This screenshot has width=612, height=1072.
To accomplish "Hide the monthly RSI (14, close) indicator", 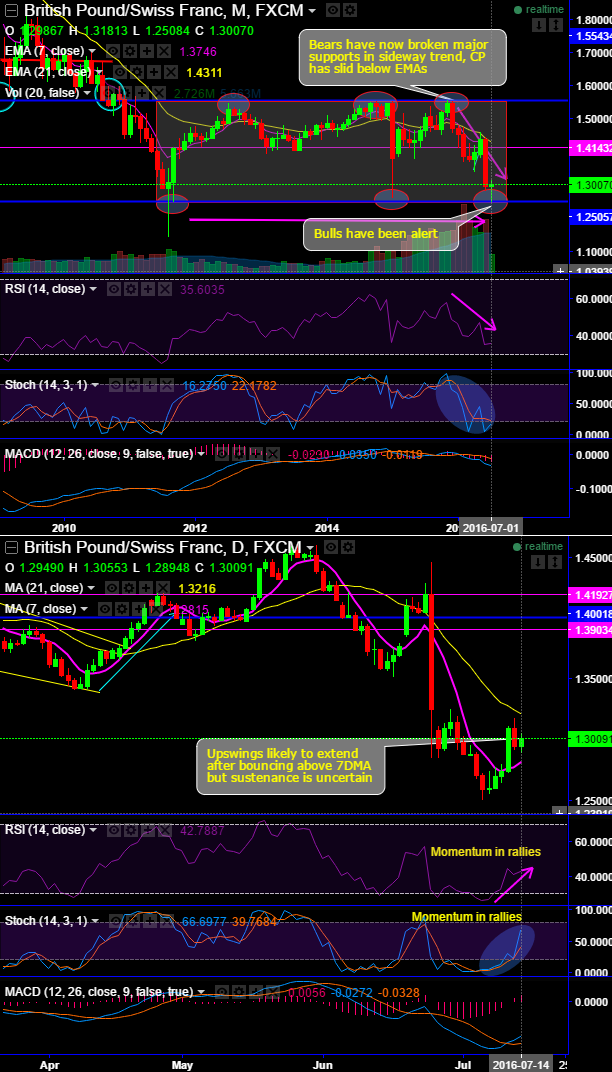I will 114,289.
